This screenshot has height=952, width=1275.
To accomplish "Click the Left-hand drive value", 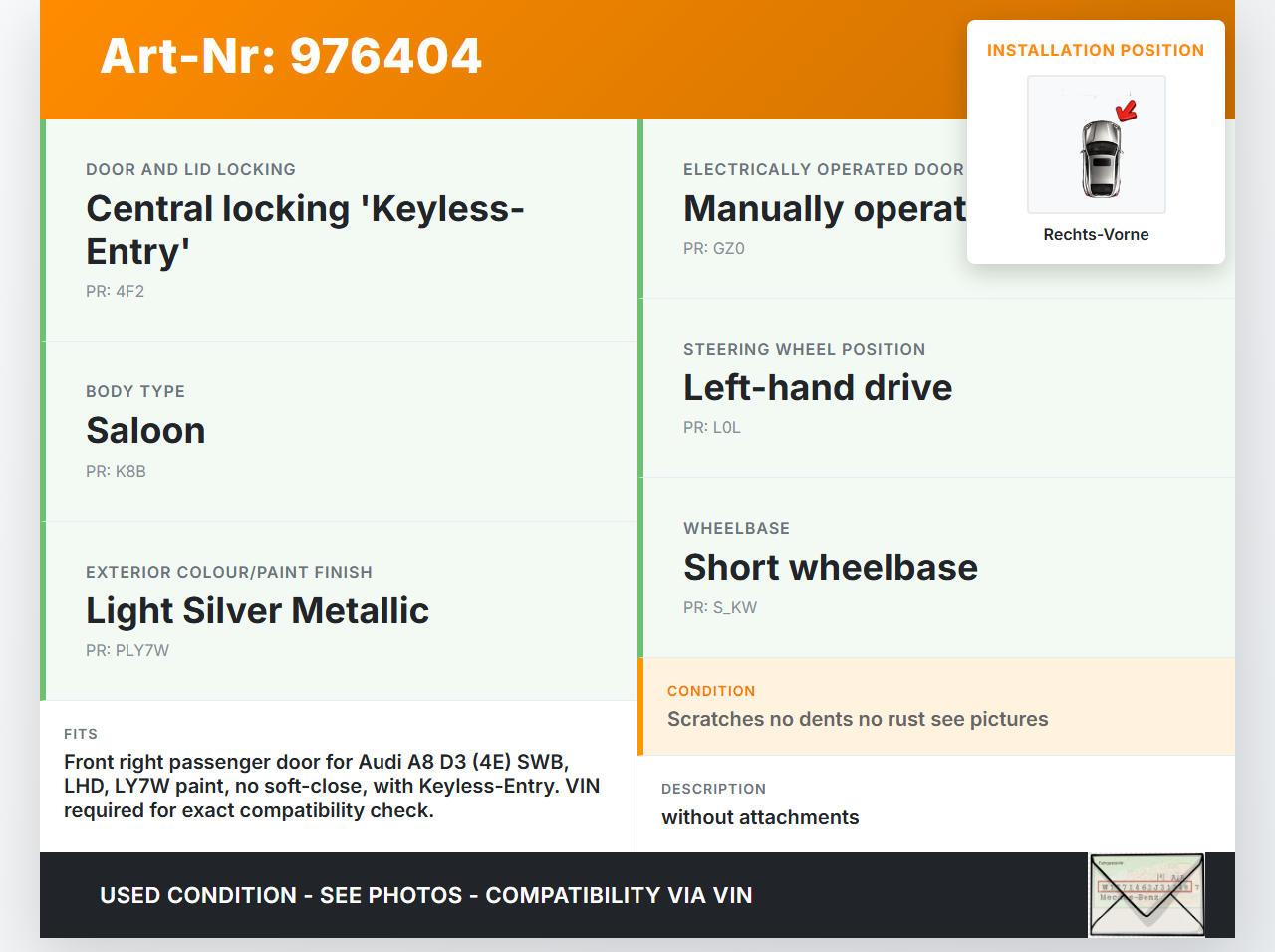I will (818, 387).
